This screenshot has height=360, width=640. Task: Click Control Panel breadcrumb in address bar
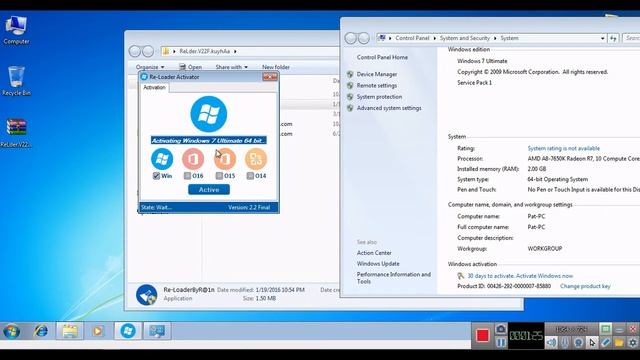pyautogui.click(x=412, y=38)
